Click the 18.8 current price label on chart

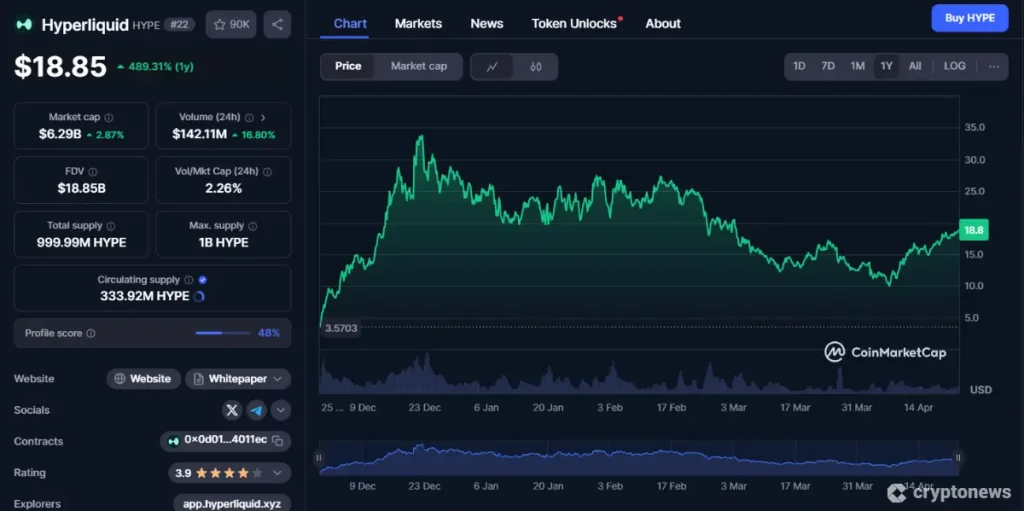coord(974,230)
